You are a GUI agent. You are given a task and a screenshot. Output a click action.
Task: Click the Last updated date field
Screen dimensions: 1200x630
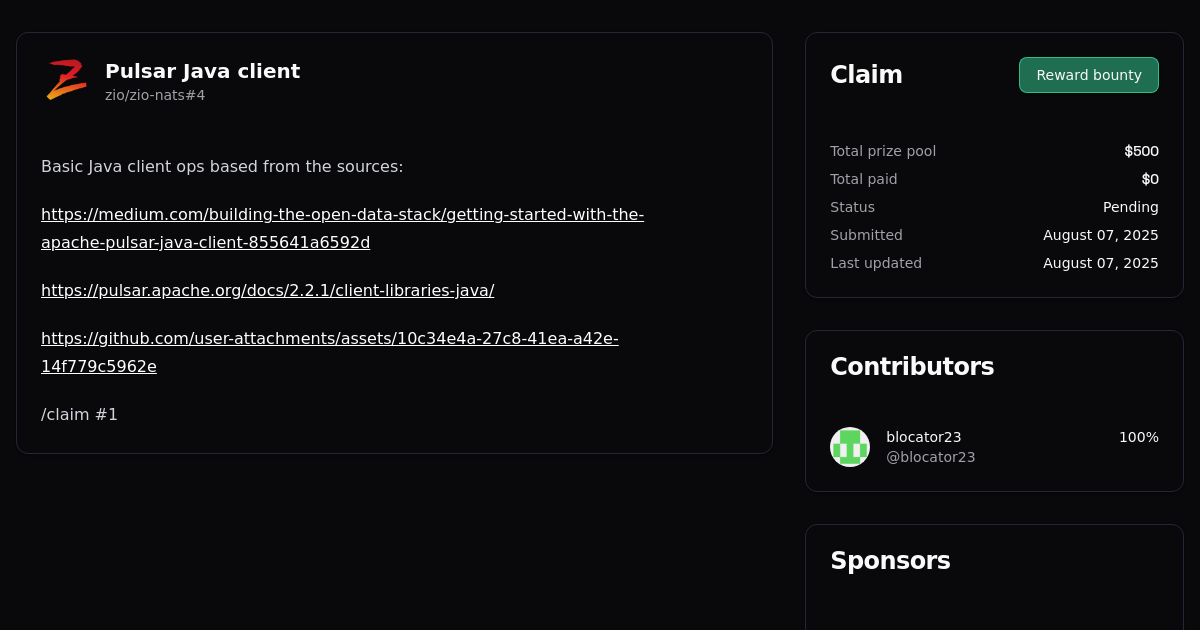point(1100,263)
